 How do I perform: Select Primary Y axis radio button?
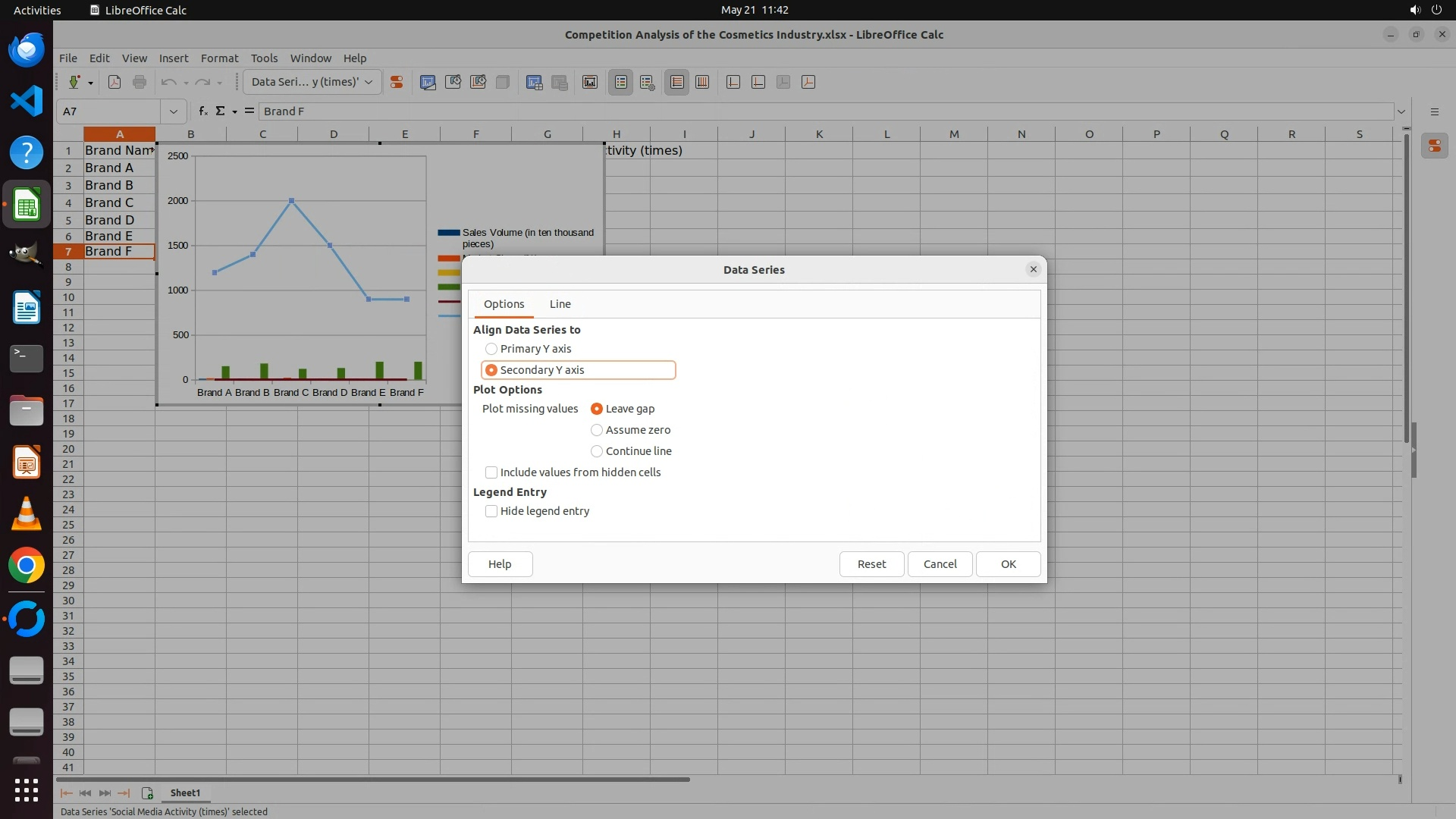pyautogui.click(x=491, y=349)
